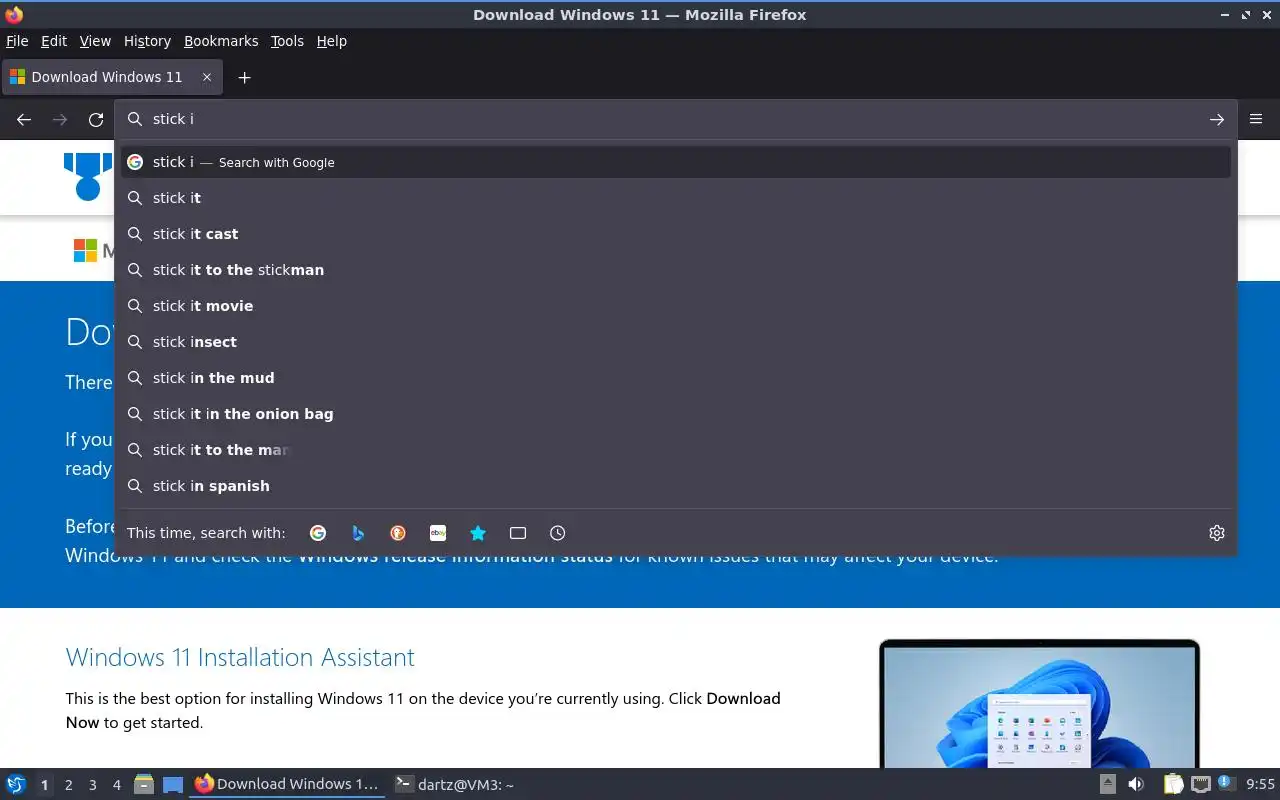Open the application menu in the taskbar
The height and width of the screenshot is (800, 1280).
coord(16,785)
